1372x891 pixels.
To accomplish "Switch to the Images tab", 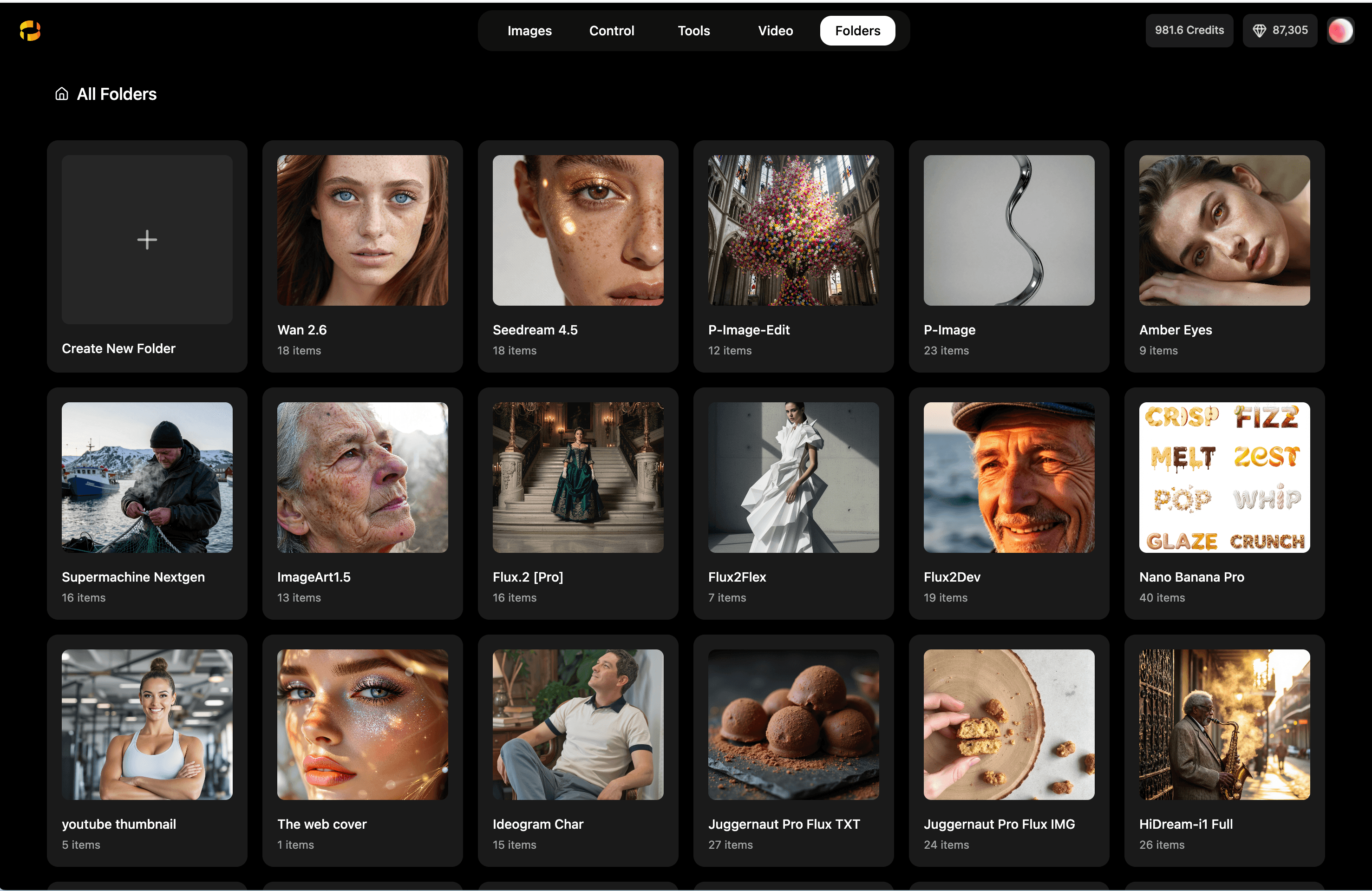I will (529, 31).
